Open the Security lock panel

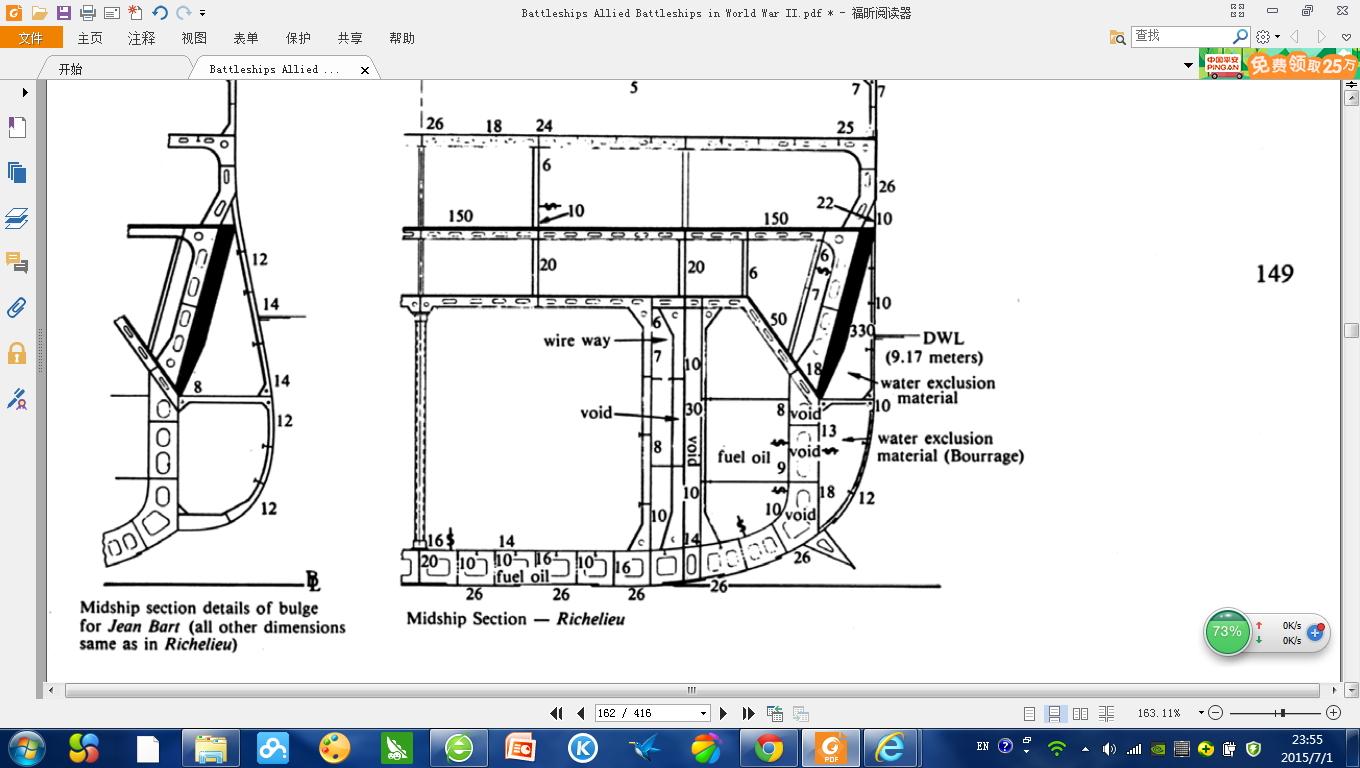click(x=17, y=353)
